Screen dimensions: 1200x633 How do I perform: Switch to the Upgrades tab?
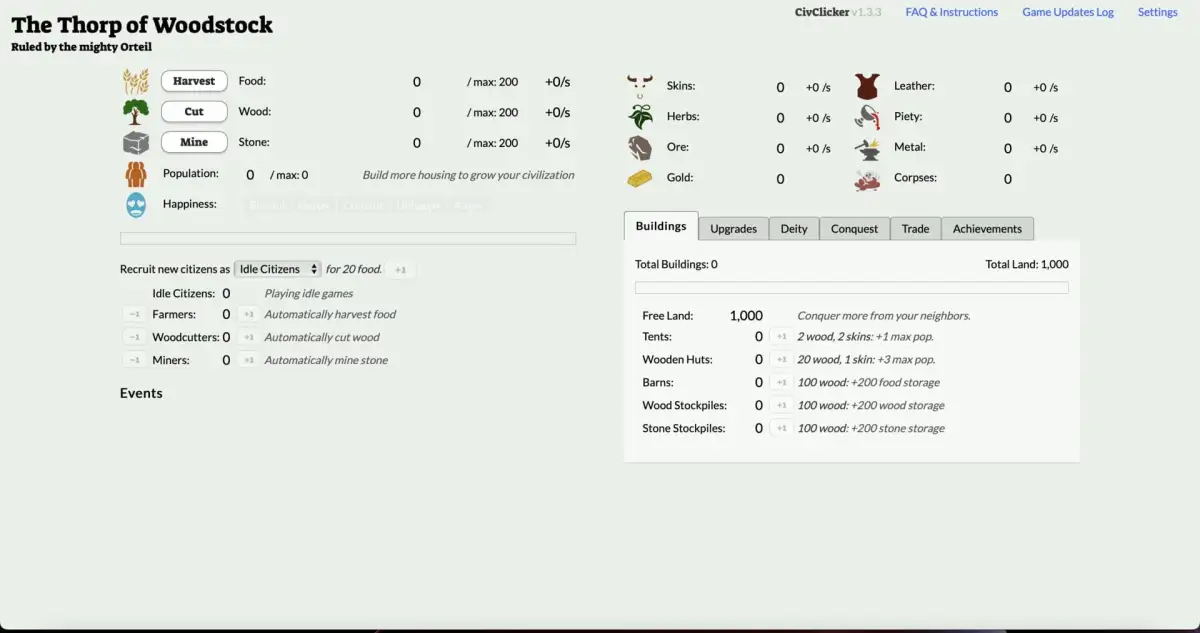click(733, 229)
